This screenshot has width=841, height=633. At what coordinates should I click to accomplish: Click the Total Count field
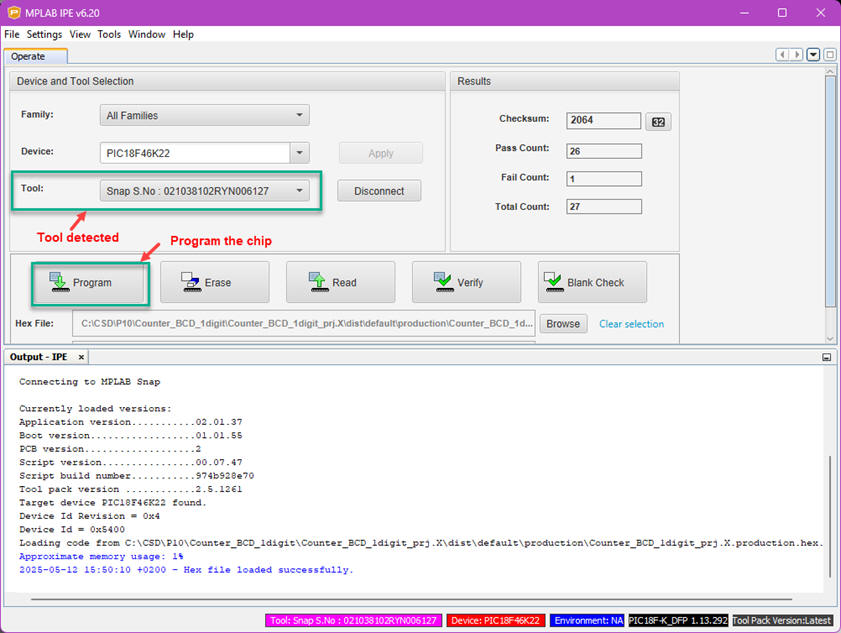tap(604, 207)
